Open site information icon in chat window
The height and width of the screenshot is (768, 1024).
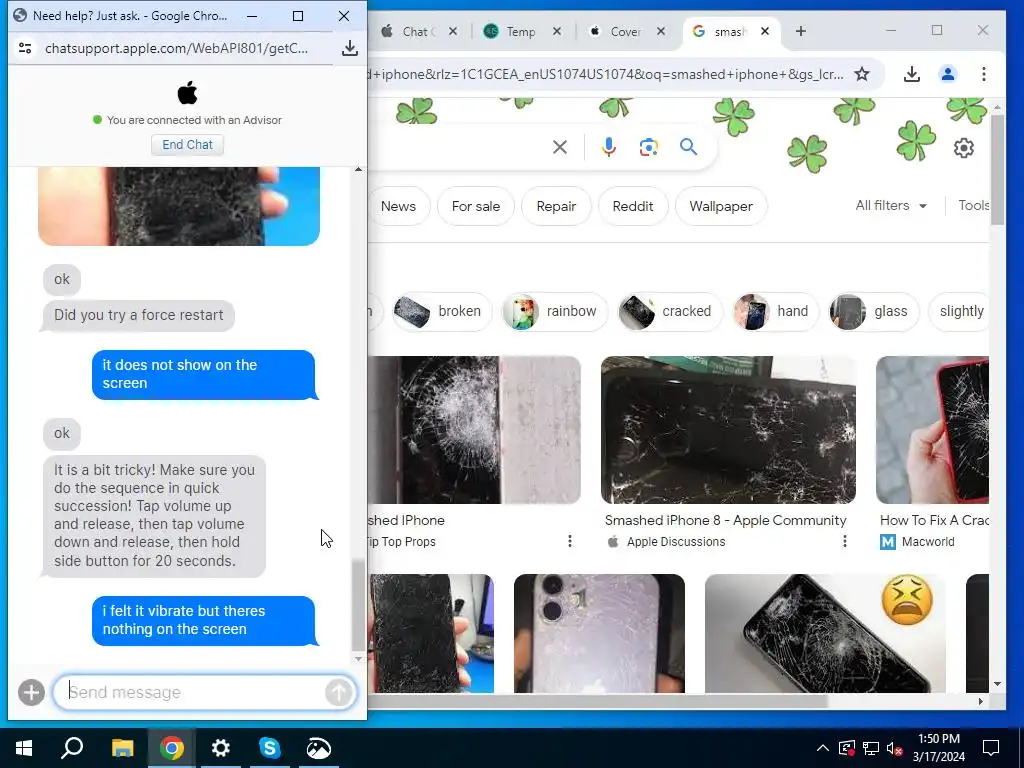click(25, 48)
